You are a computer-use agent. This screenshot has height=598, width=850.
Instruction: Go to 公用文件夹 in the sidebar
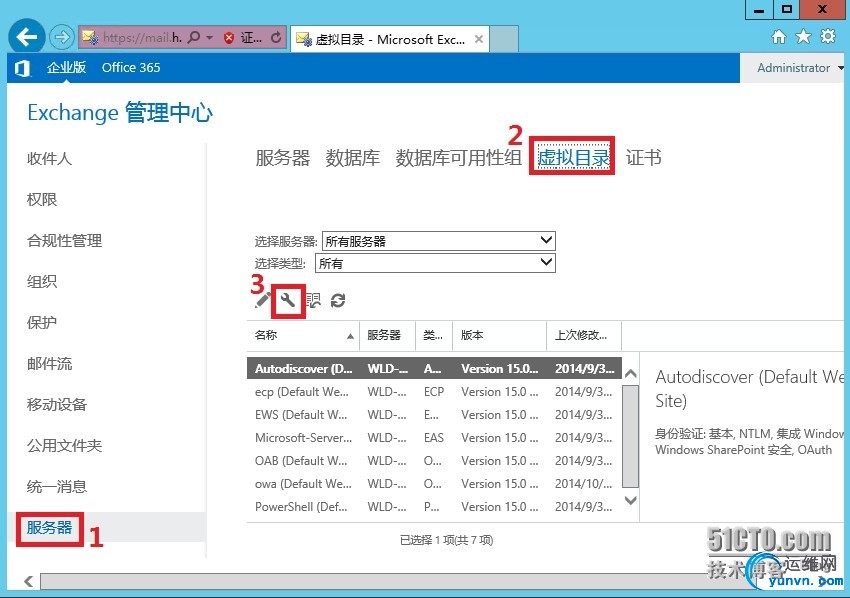point(64,445)
